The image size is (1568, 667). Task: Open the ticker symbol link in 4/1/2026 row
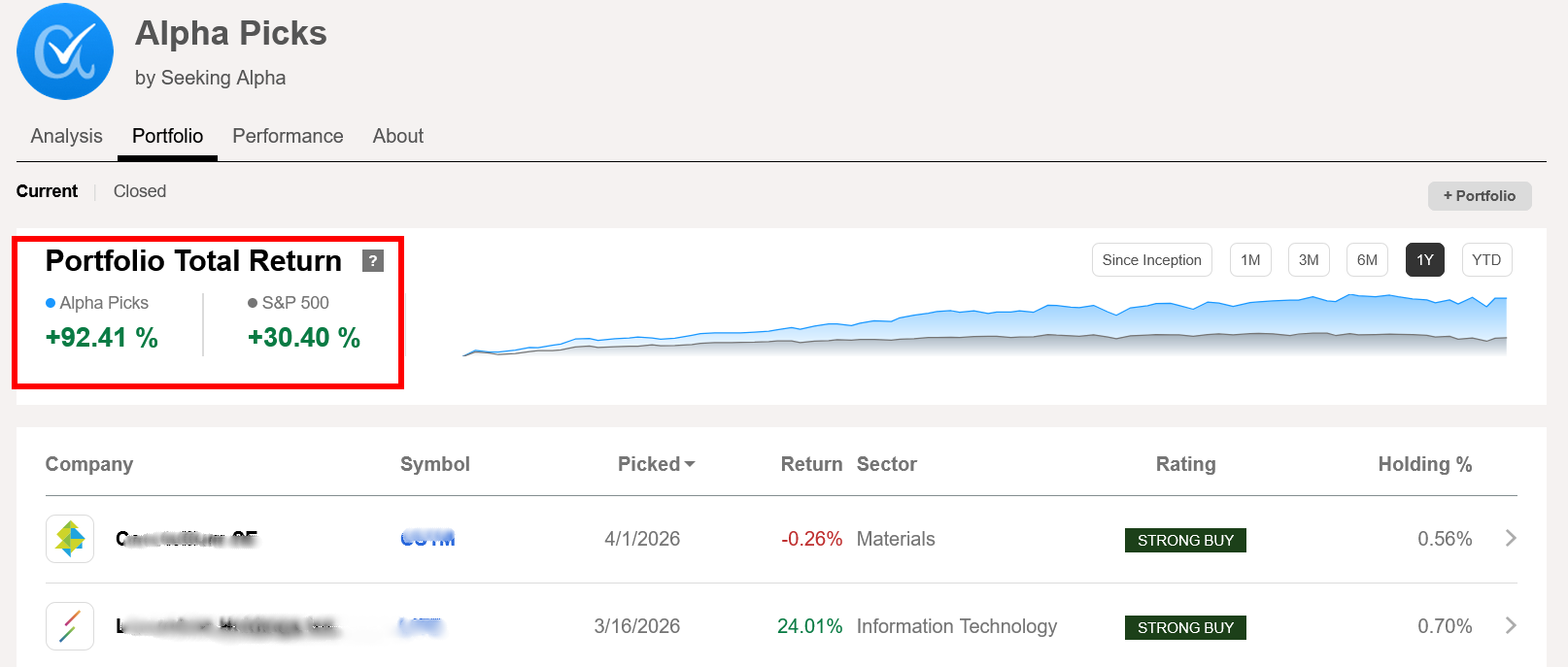point(427,539)
